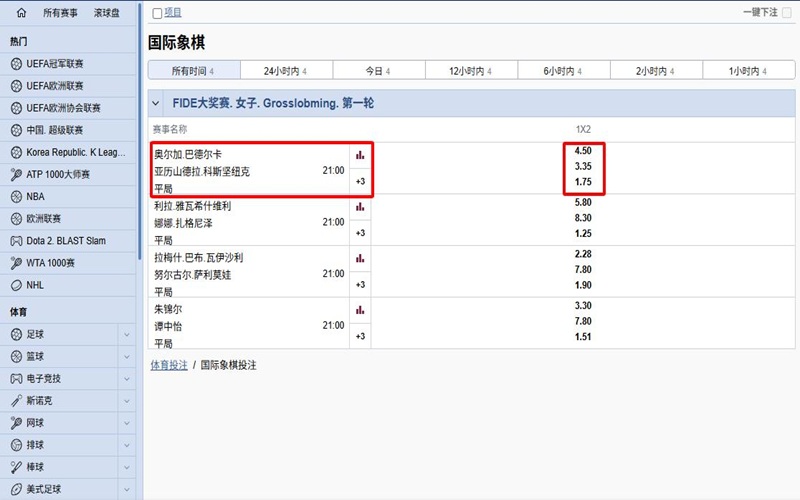This screenshot has height=500, width=800.
Task: Open statistics icon for 拉梅什.巴布.瓦伊沙利 match
Action: coord(360,258)
